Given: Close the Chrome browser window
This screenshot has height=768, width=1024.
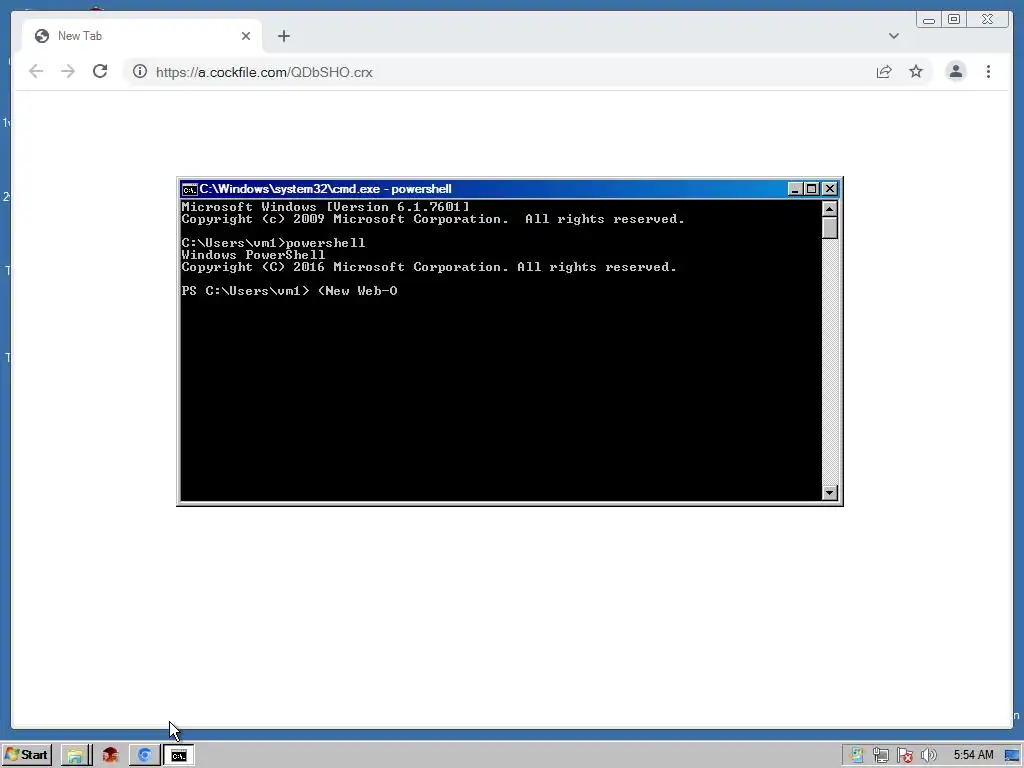Looking at the screenshot, I should point(988,20).
